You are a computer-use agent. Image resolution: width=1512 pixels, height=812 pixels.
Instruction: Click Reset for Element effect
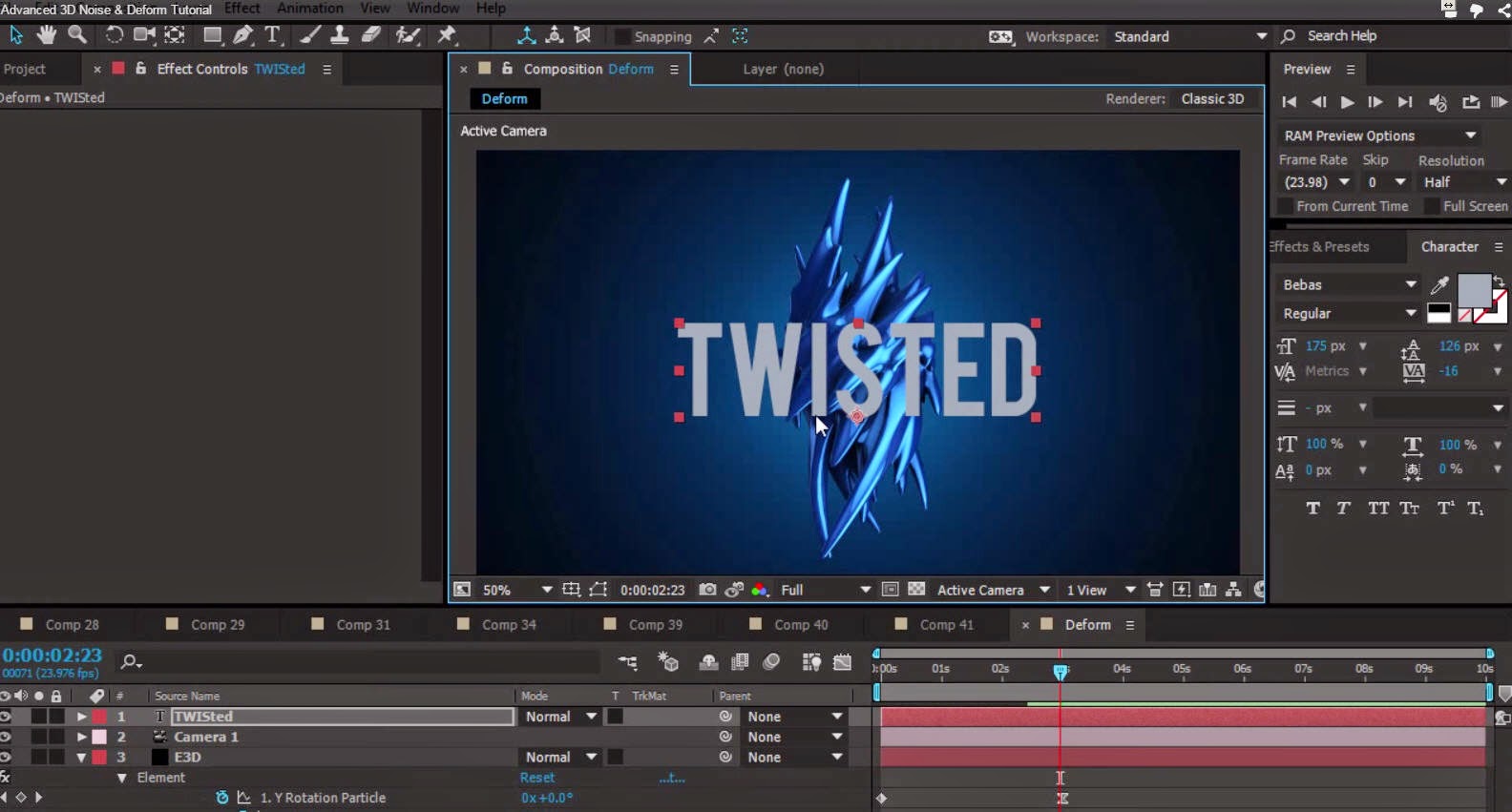[x=536, y=778]
